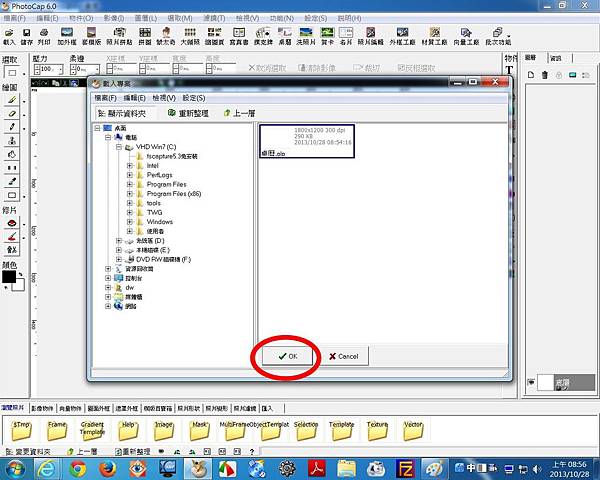Open the 向量工廠 vector factory tool
The image size is (600, 480).
466,36
